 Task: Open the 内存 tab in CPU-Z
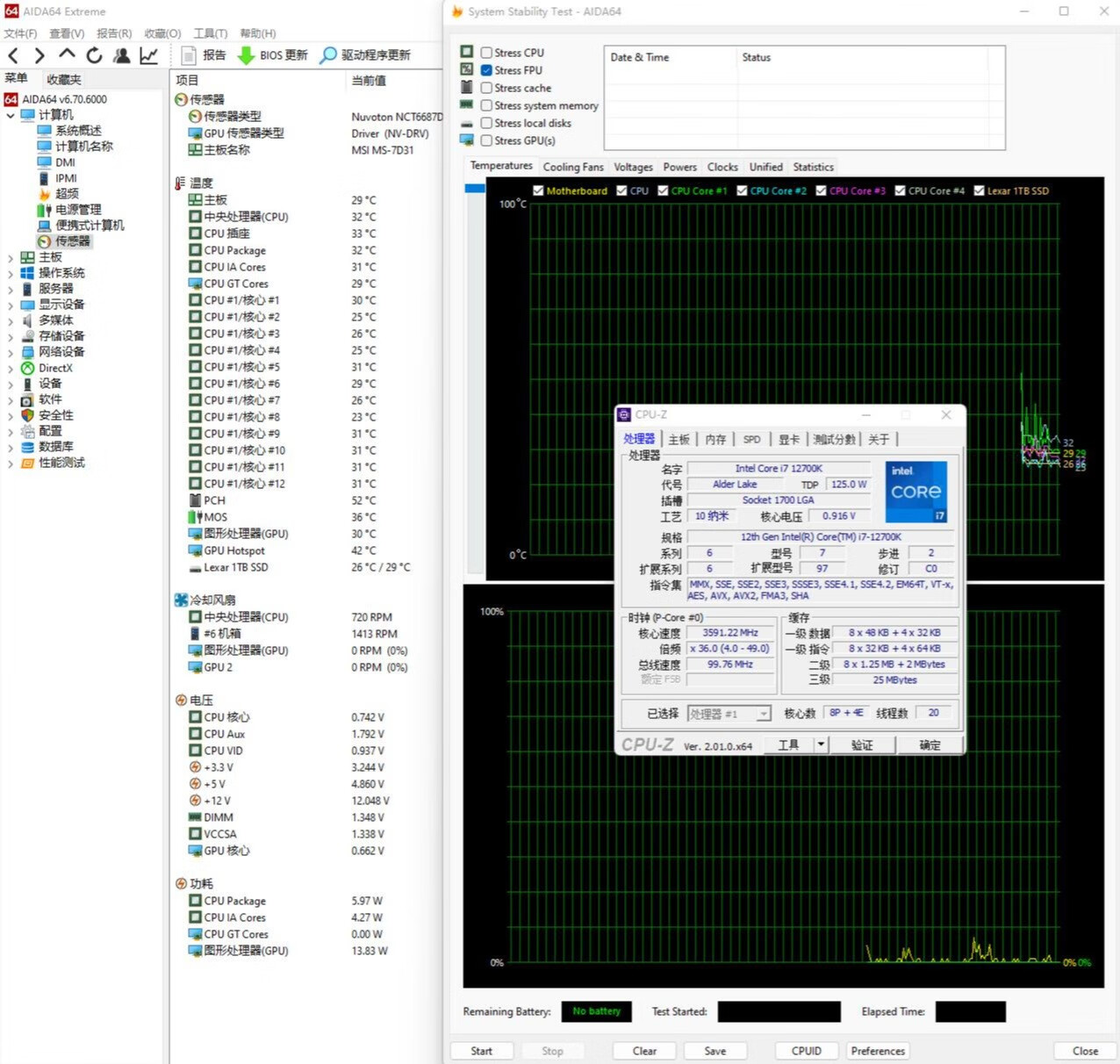pyautogui.click(x=716, y=439)
